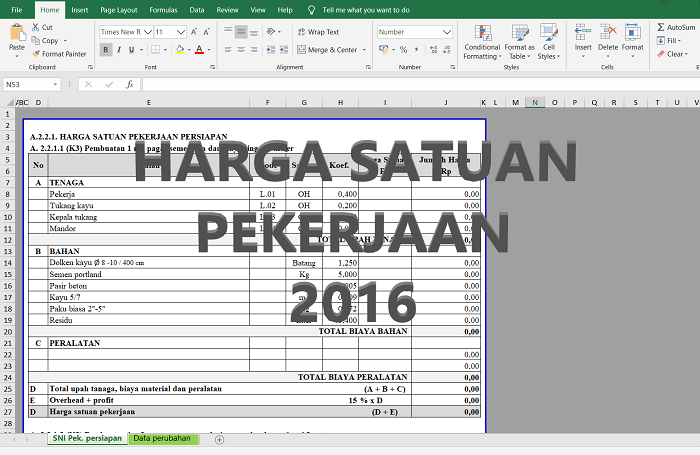
Task: Increase indent of cell
Action: coord(283,50)
